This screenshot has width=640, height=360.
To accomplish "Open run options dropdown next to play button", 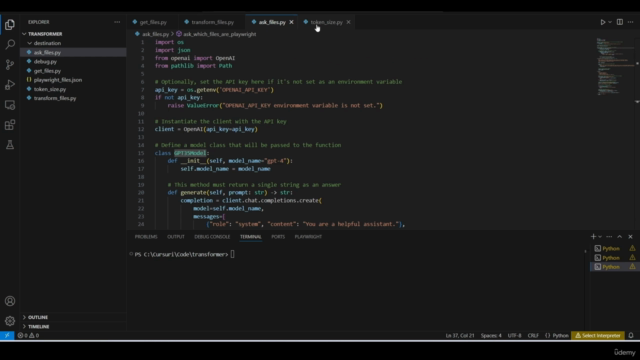I will [x=610, y=22].
